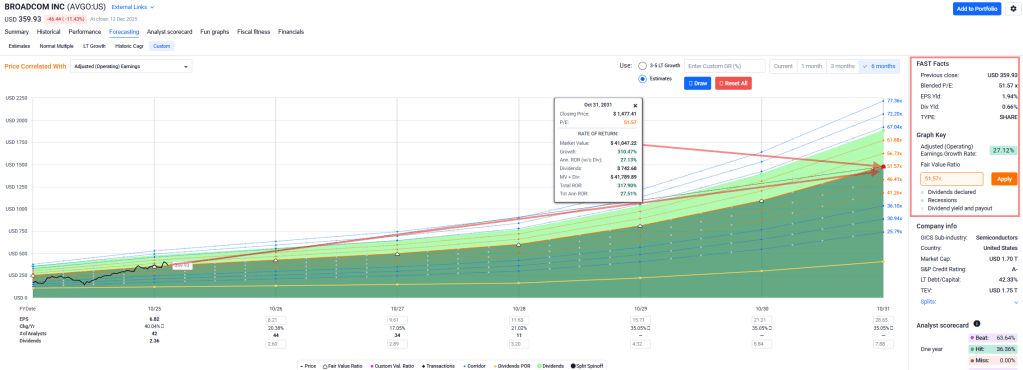Open the Financials tab

(x=291, y=31)
